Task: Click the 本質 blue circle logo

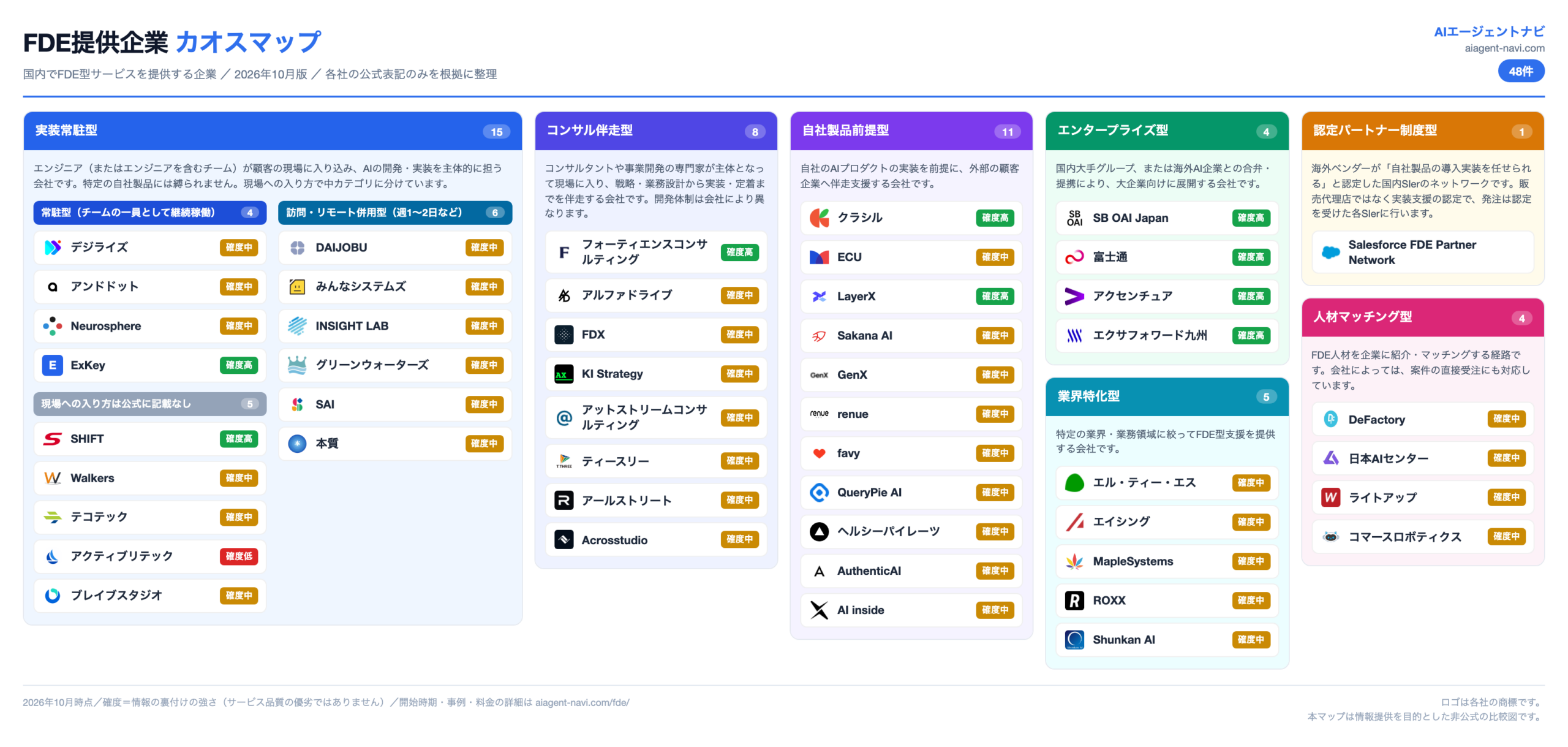Action: click(x=298, y=444)
